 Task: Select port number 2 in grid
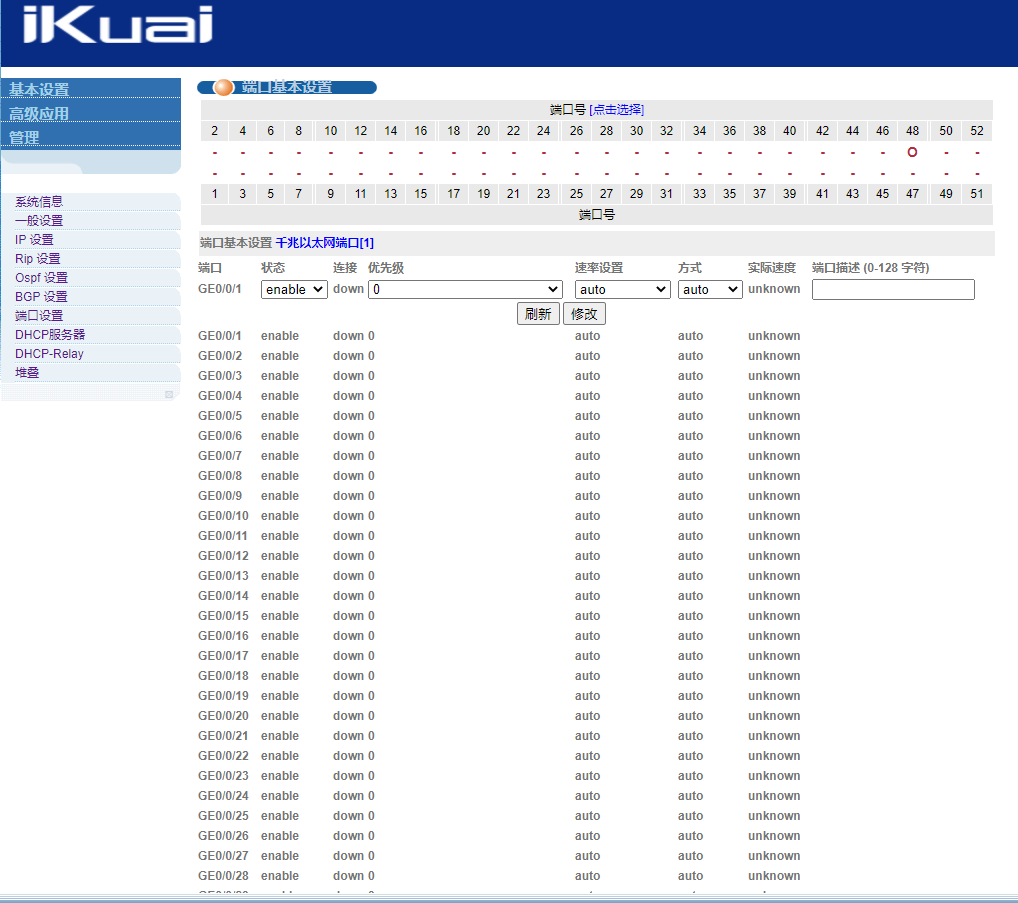point(215,130)
